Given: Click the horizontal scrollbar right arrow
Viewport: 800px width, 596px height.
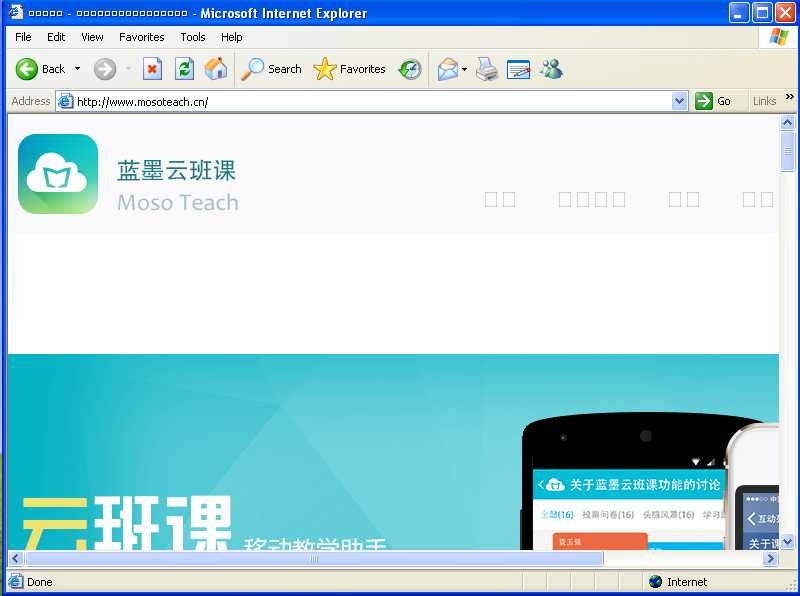Looking at the screenshot, I should tap(770, 558).
